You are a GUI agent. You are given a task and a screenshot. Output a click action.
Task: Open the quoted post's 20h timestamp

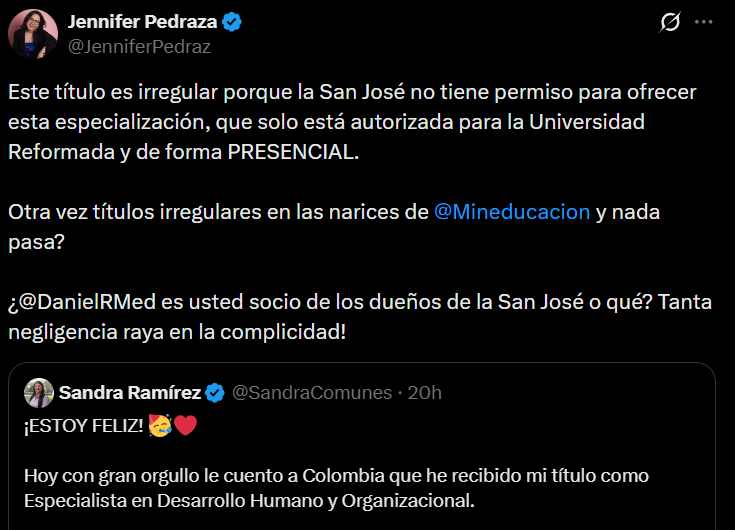tap(425, 392)
